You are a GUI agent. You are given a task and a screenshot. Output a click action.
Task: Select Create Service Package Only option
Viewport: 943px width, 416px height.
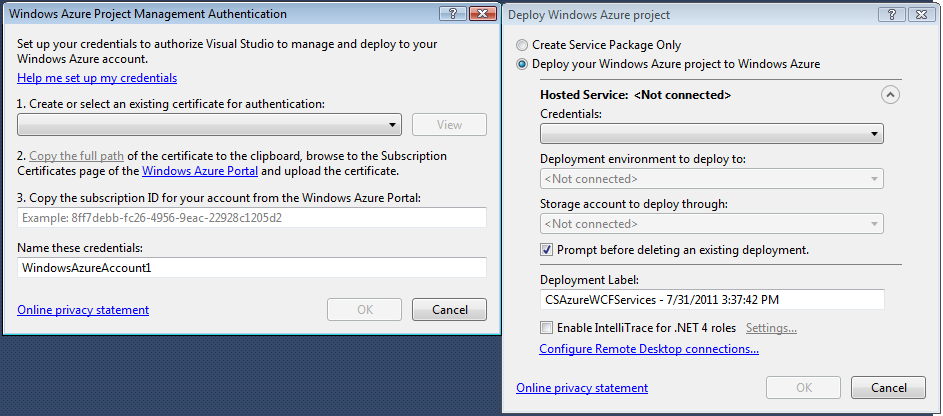[598, 45]
